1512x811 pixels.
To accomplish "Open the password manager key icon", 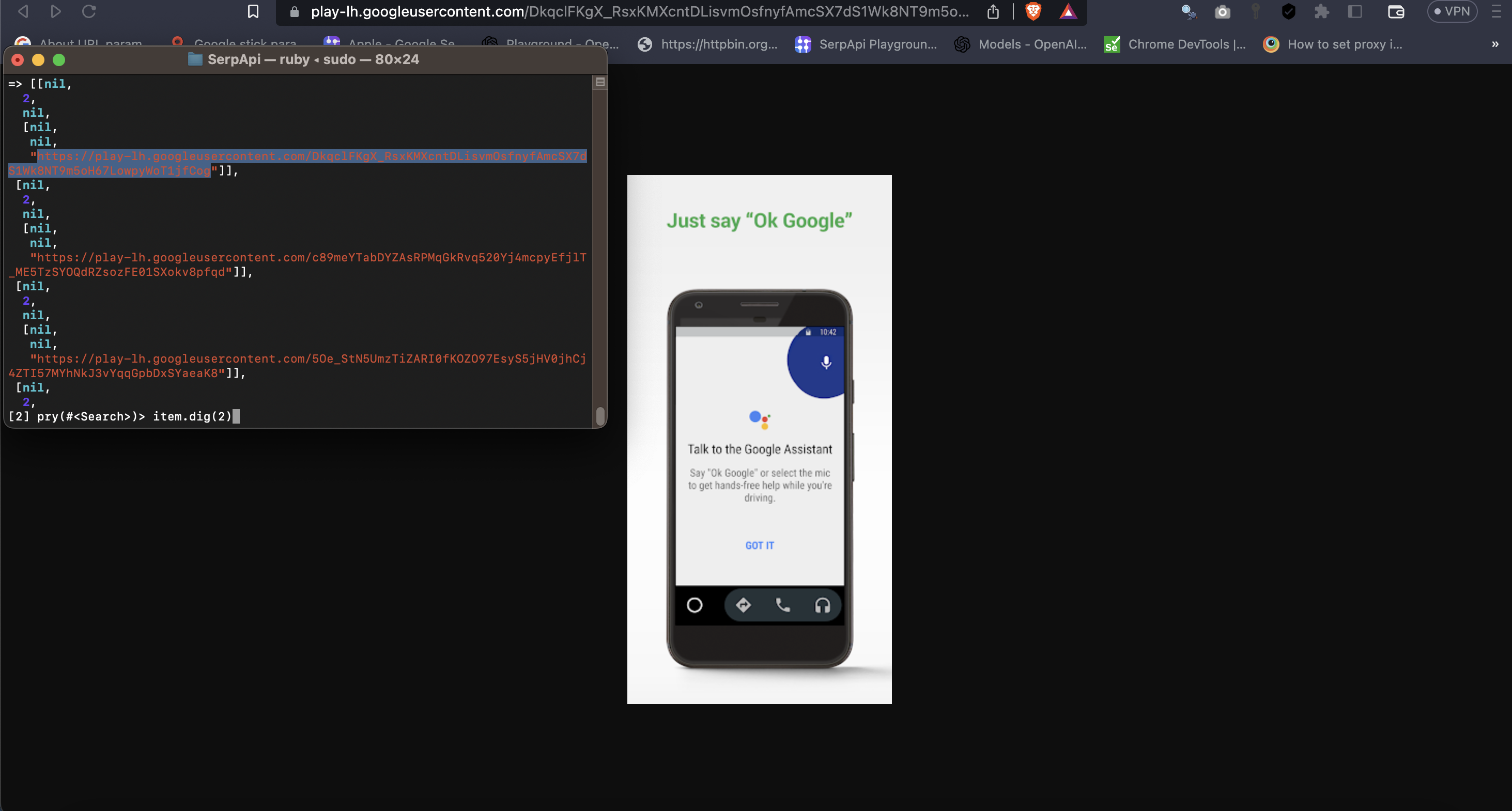I will click(1256, 12).
